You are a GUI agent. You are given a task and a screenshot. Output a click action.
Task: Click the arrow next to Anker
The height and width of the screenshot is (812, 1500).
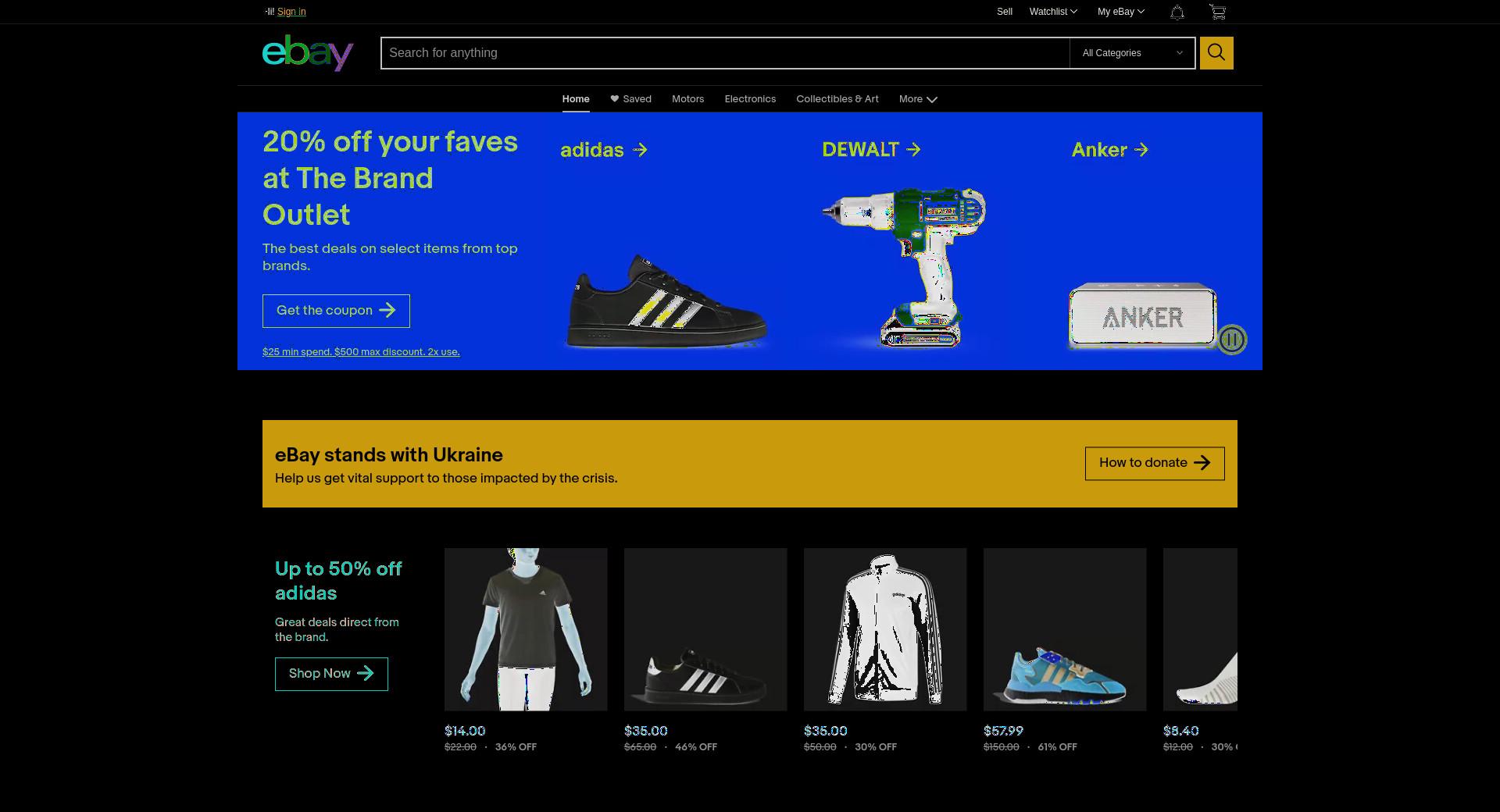[1141, 149]
